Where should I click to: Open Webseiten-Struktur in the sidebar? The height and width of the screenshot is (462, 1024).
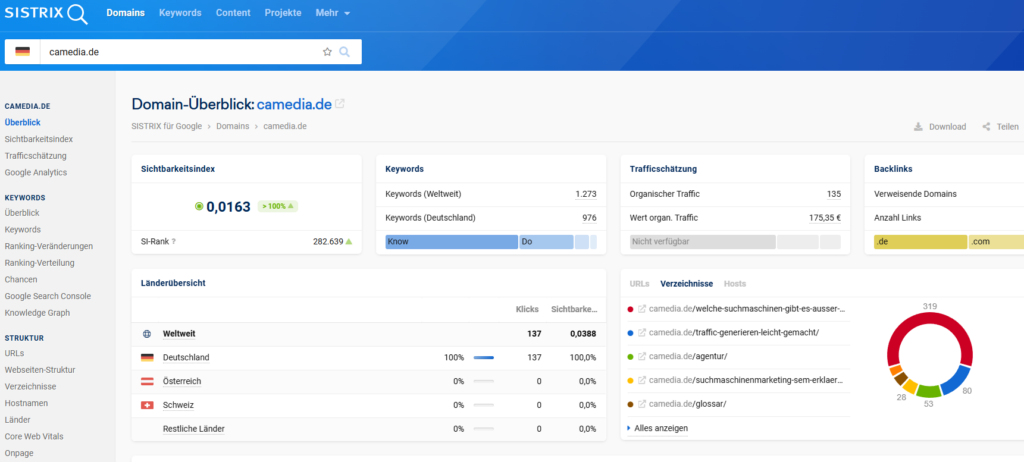coord(40,370)
